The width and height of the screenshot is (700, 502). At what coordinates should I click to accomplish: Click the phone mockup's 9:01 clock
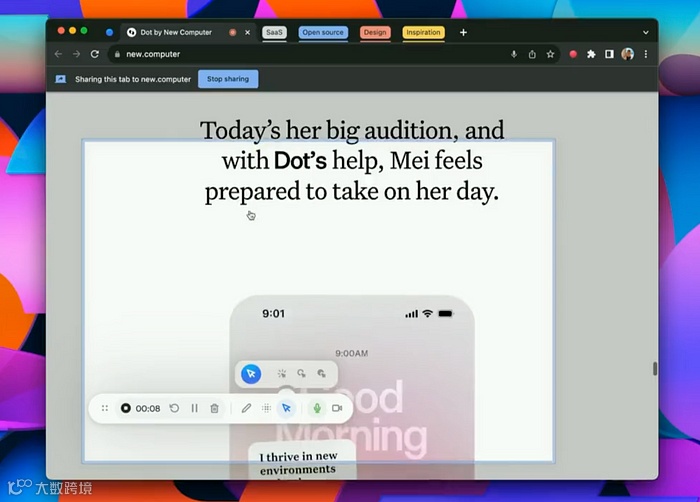pyautogui.click(x=274, y=314)
